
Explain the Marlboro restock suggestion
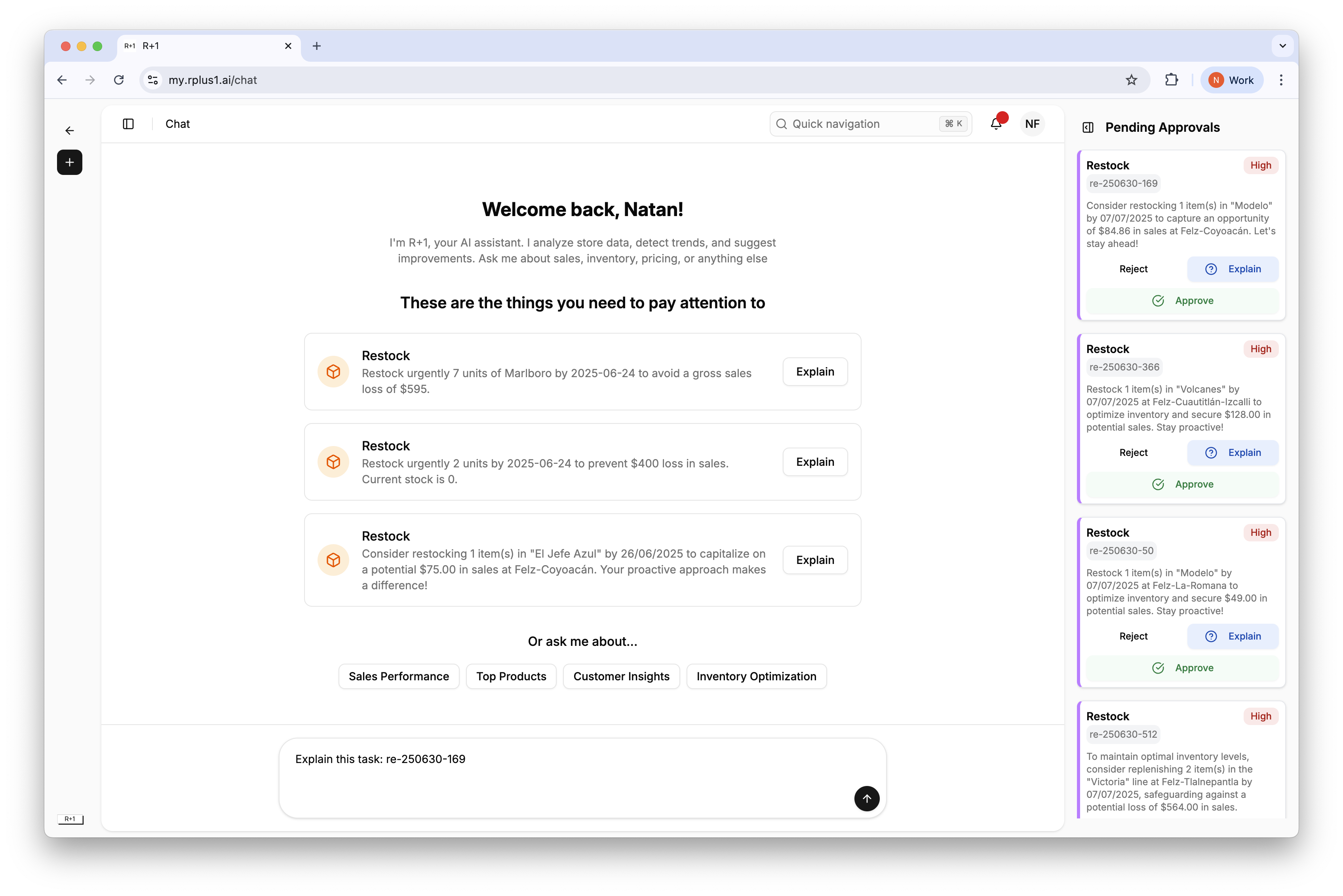pyautogui.click(x=815, y=372)
